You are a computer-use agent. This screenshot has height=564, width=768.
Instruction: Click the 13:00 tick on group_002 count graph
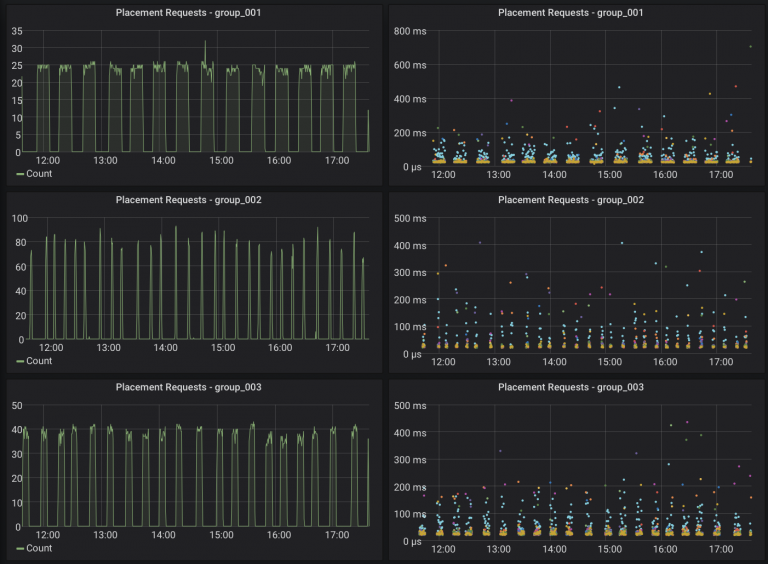[108, 348]
